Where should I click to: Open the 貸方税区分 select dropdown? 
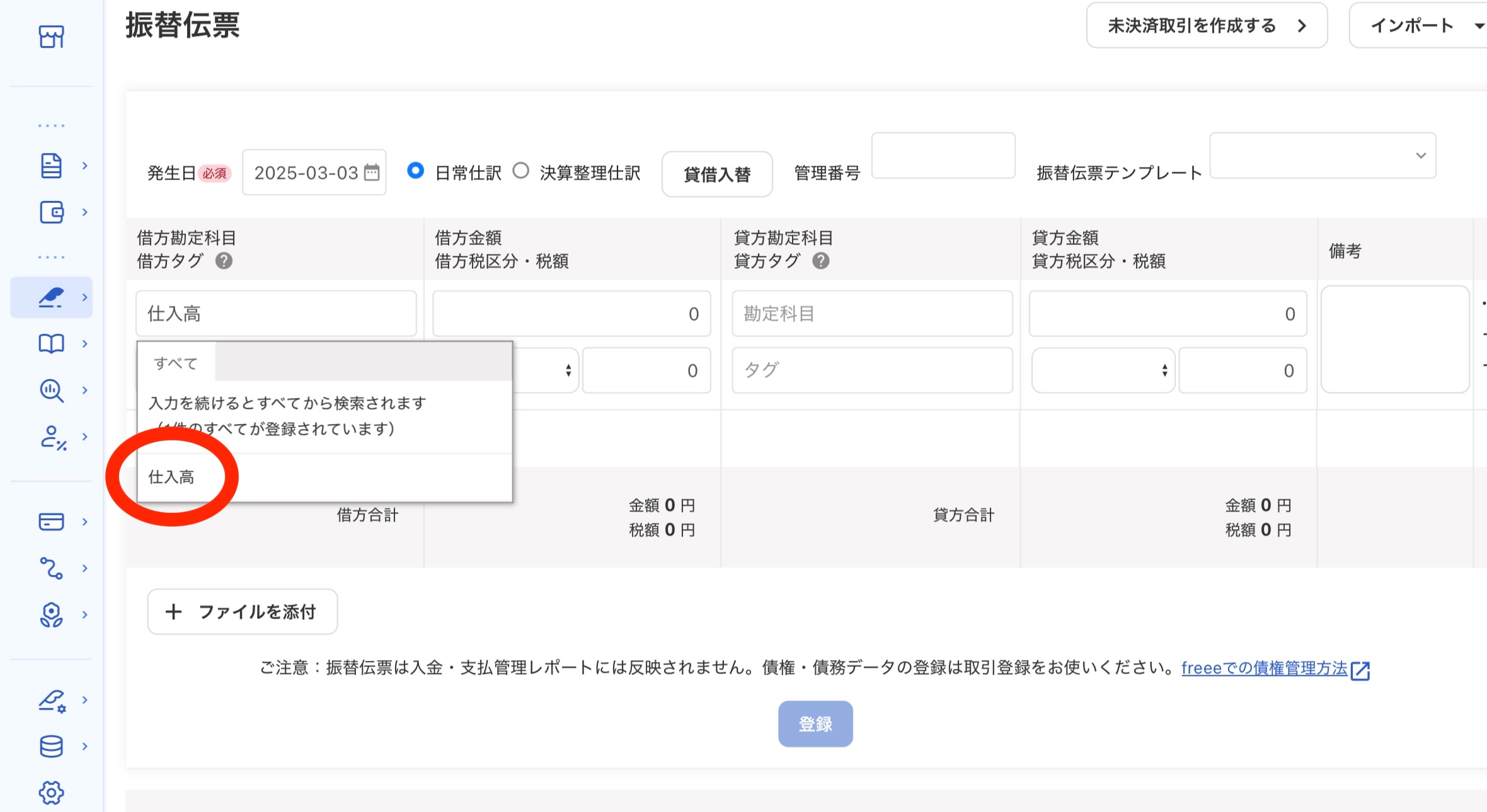pyautogui.click(x=1103, y=371)
